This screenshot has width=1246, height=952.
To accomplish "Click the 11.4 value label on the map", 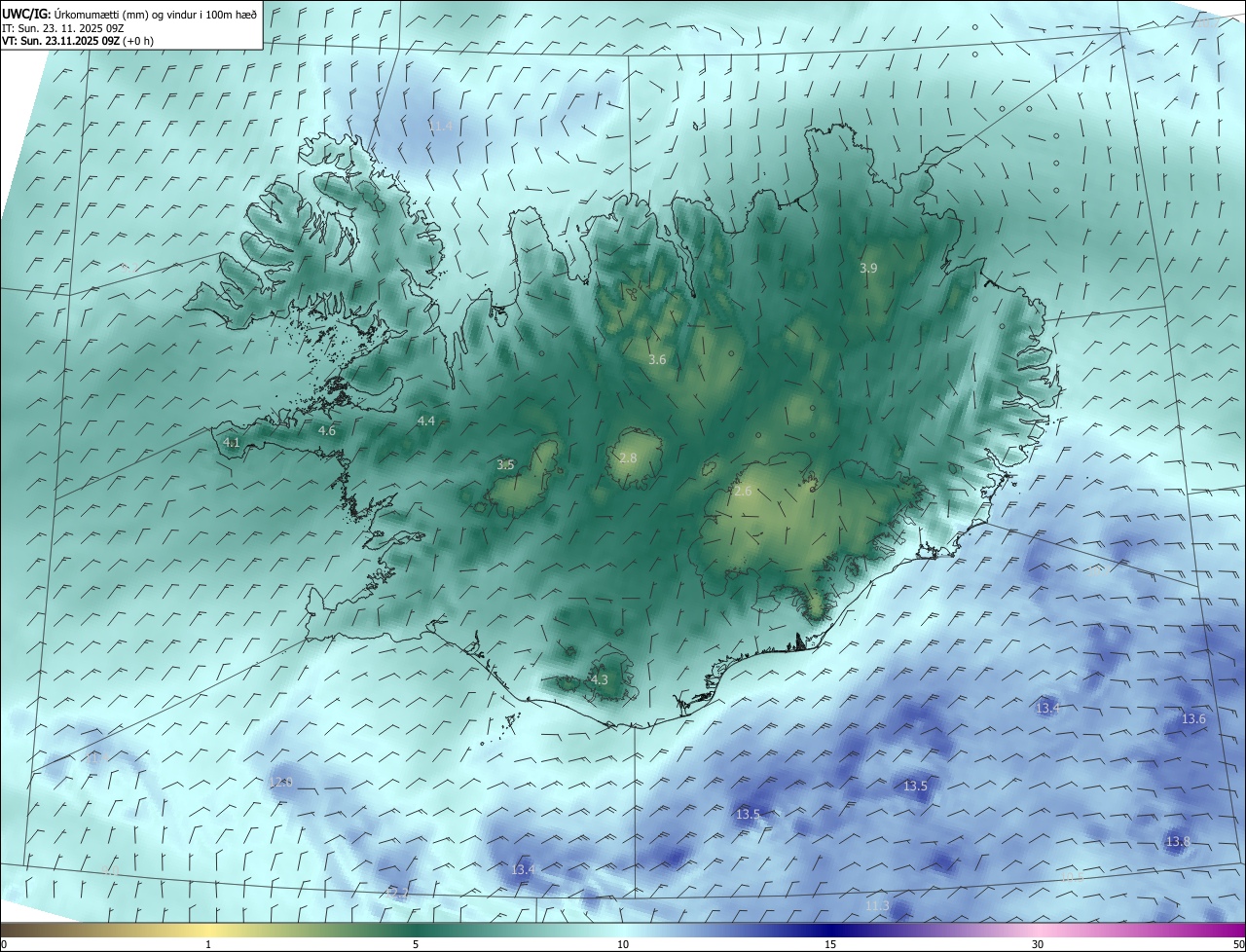I will (441, 126).
